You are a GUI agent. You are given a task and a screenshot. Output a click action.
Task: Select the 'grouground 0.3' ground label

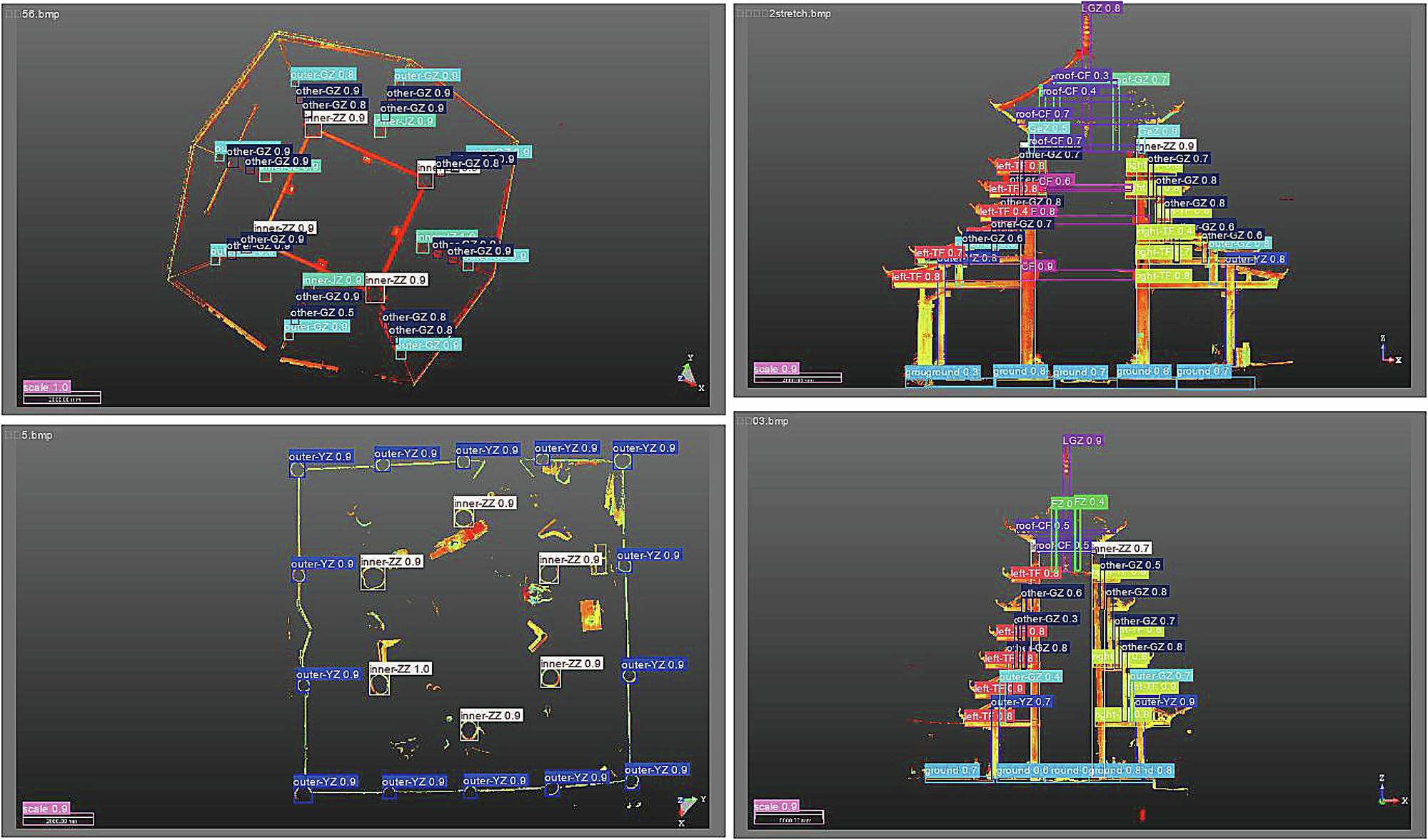pyautogui.click(x=942, y=372)
